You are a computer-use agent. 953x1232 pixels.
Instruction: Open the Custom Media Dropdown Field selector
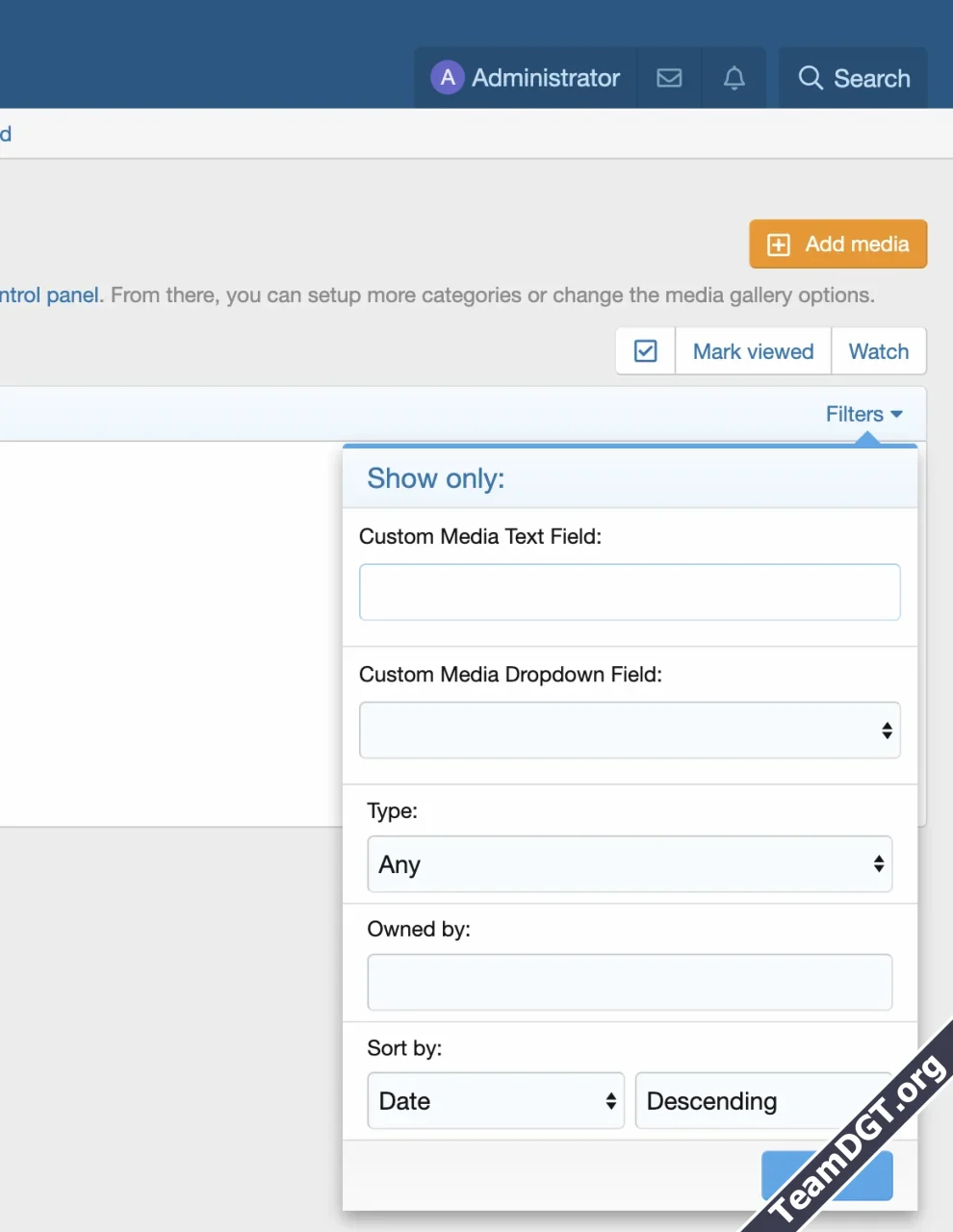coord(630,730)
